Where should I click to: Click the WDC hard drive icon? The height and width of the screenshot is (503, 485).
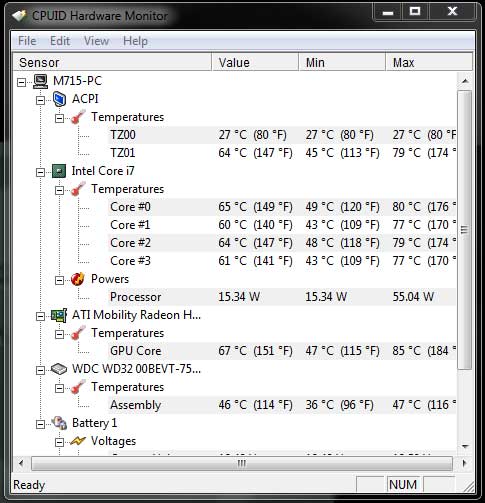(59, 369)
